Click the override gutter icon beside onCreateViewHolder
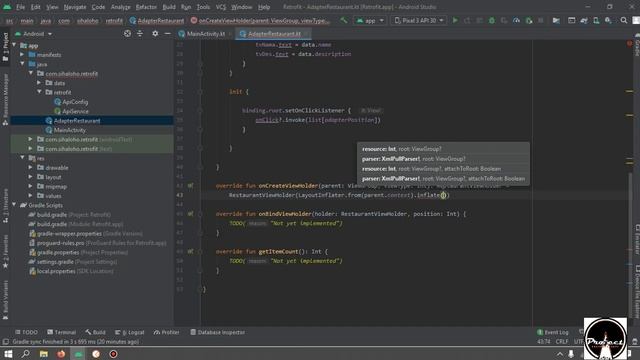This screenshot has height=360, width=640. tap(190, 186)
